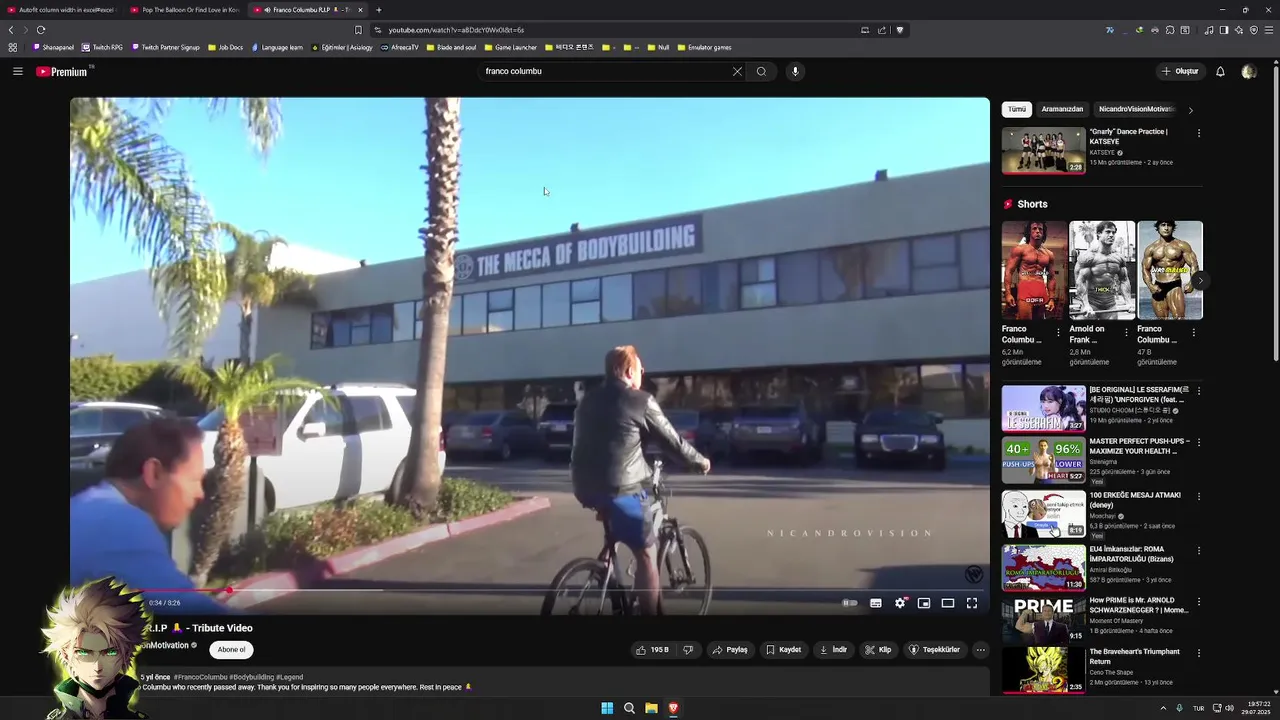This screenshot has width=1280, height=720.
Task: Open options for EU4 İmkansızlar video
Action: pyautogui.click(x=1198, y=550)
